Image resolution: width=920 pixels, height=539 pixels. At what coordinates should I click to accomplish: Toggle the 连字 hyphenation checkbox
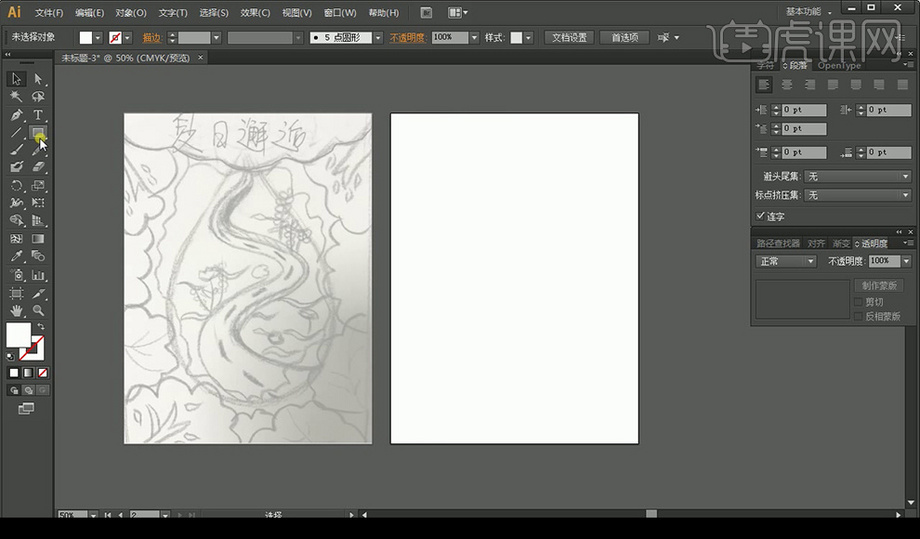point(761,216)
